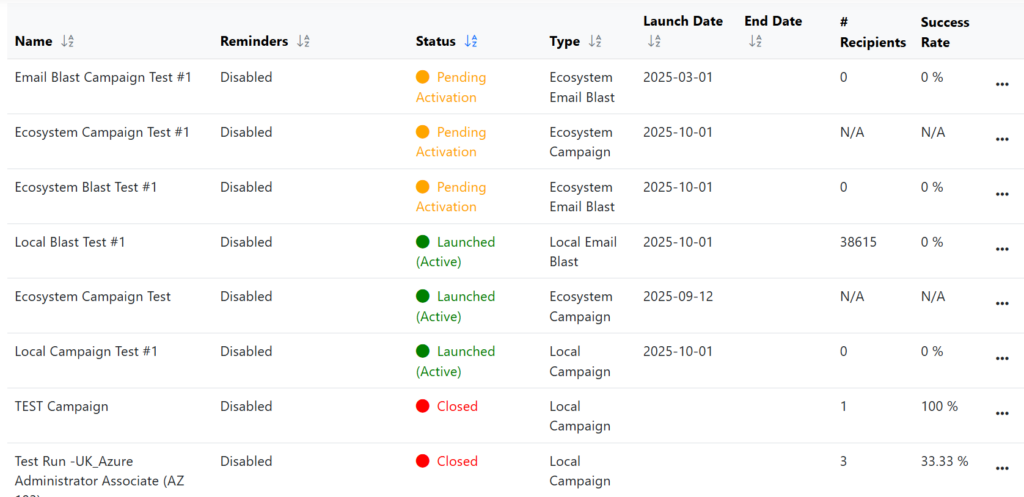Click the # Recipients column header
Screen dimensions: 1024x497
(872, 32)
